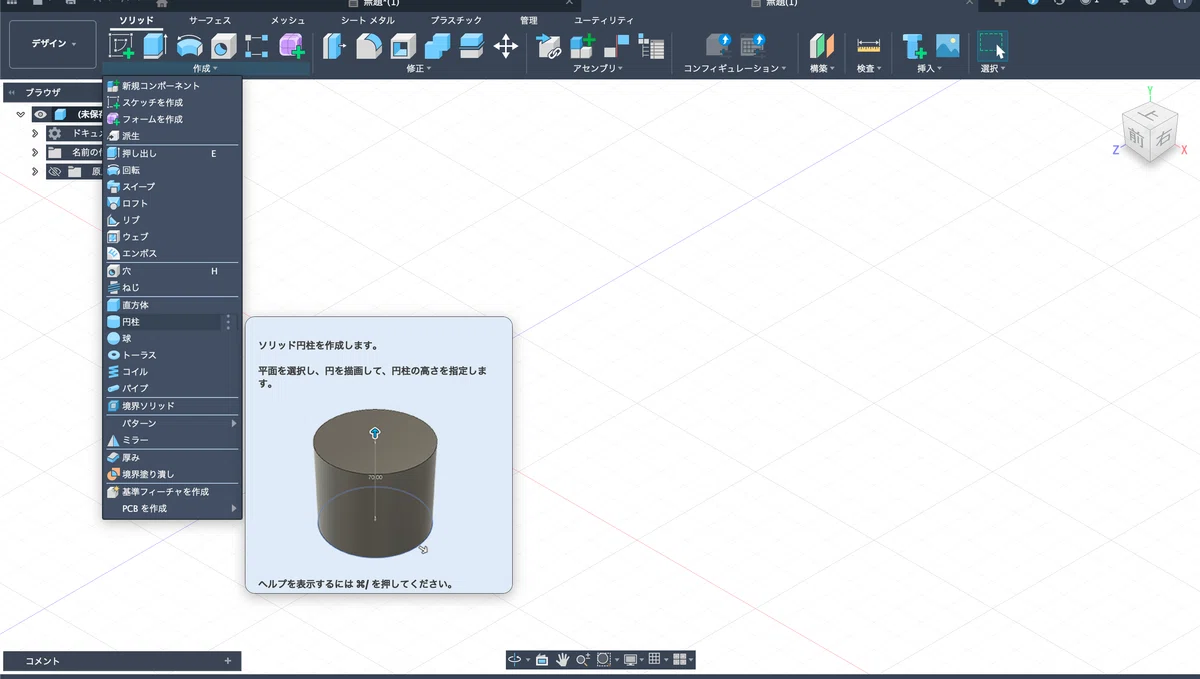Open the 挿入 panel dropdown
This screenshot has height=679, width=1200.
[930, 68]
